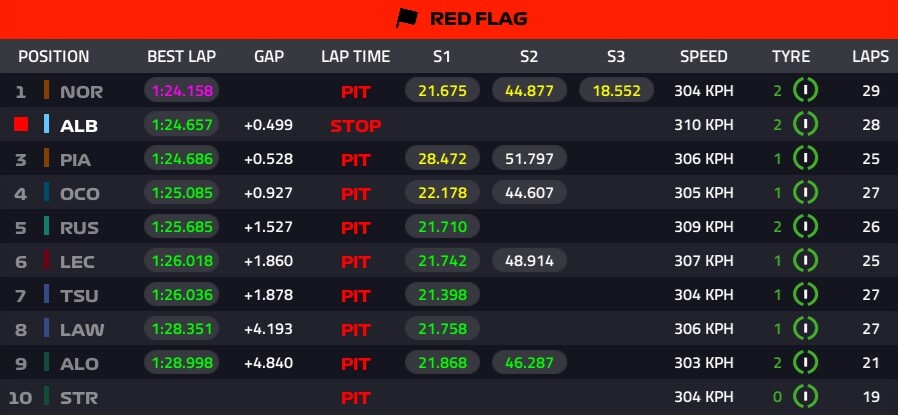
Task: Click the tyre icon in RUS row
Action: click(805, 227)
